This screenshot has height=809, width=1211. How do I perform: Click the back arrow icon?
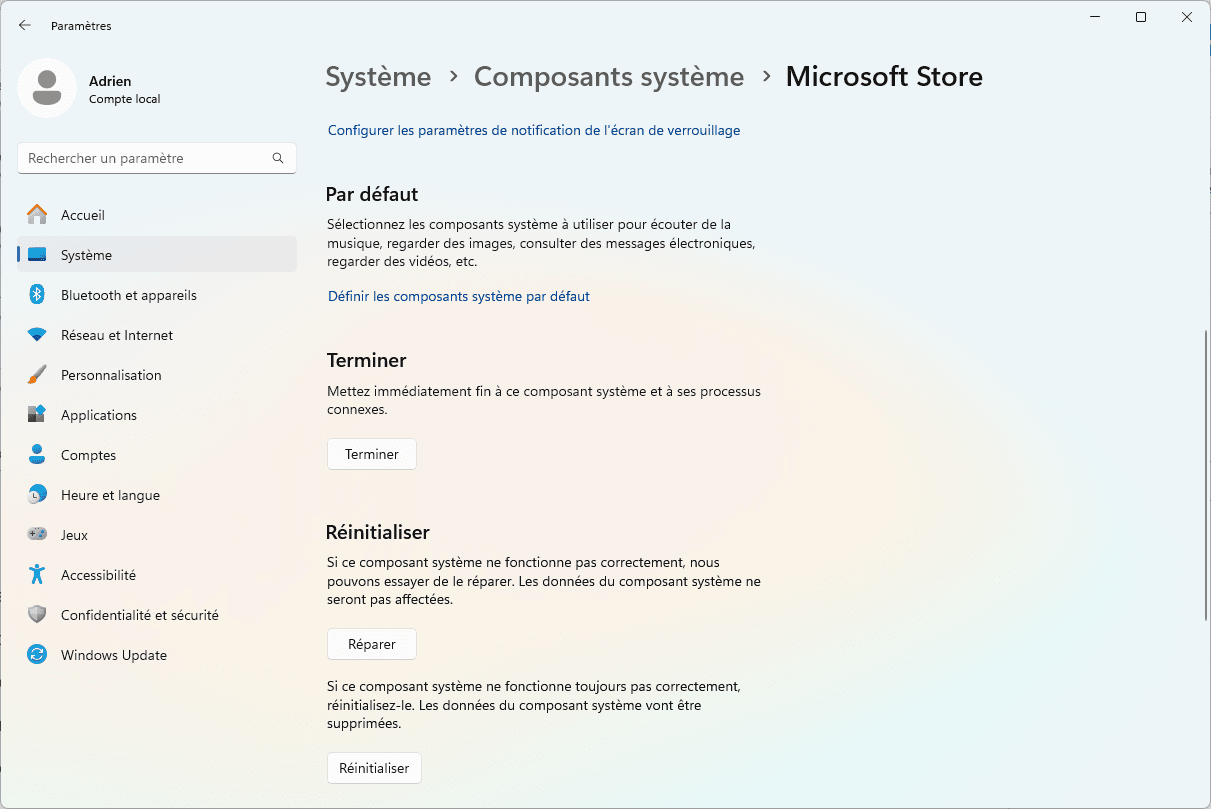[25, 25]
